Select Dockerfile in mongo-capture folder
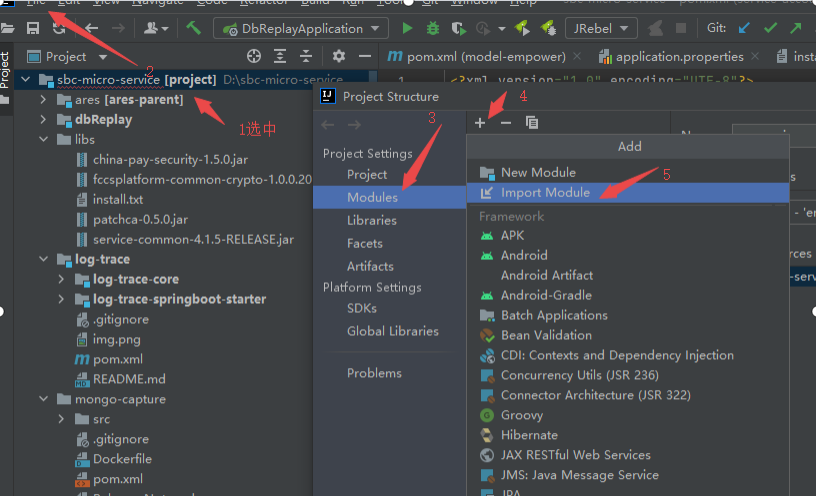The width and height of the screenshot is (816, 496). click(x=122, y=459)
